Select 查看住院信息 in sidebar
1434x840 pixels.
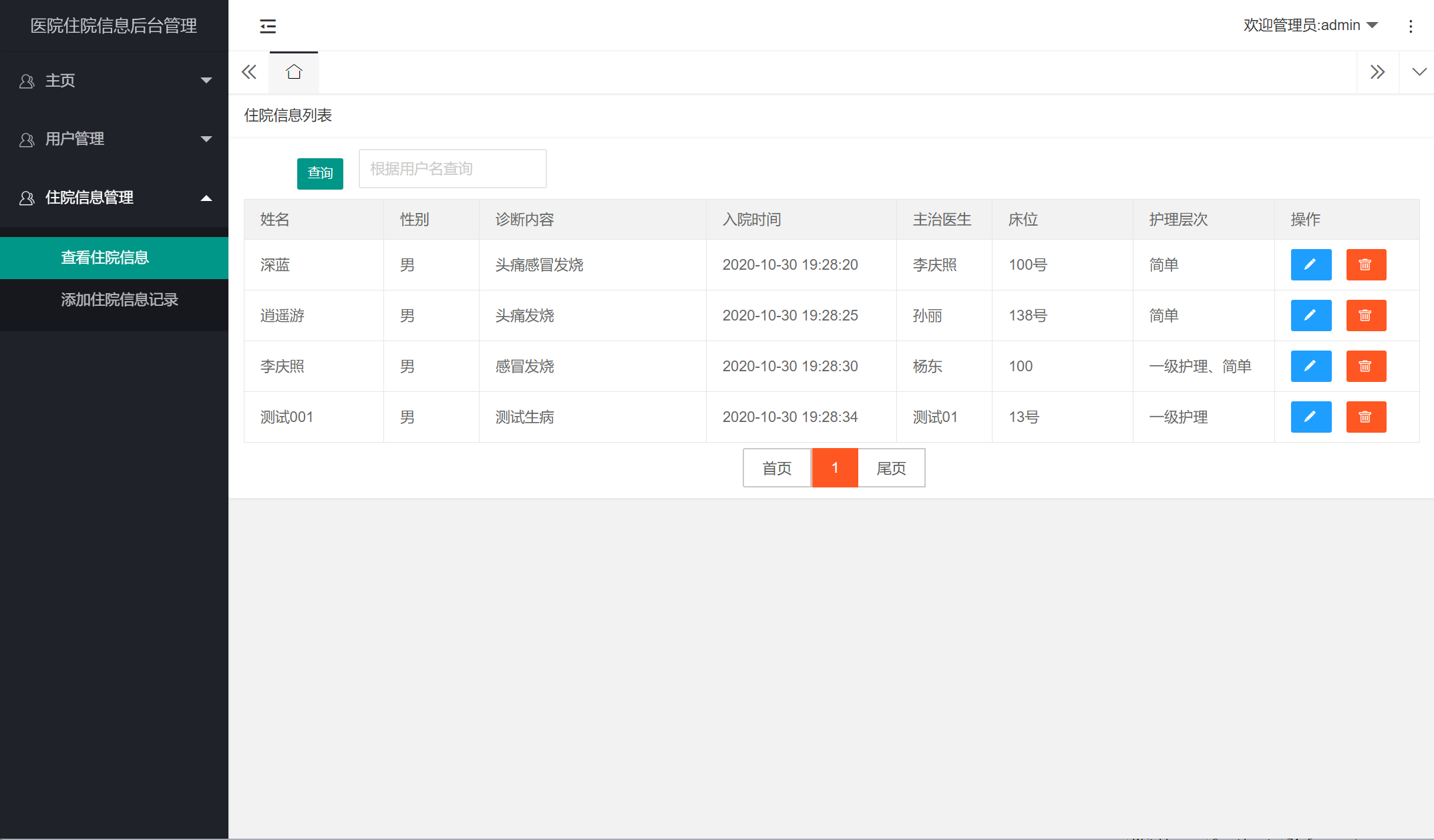pos(114,258)
